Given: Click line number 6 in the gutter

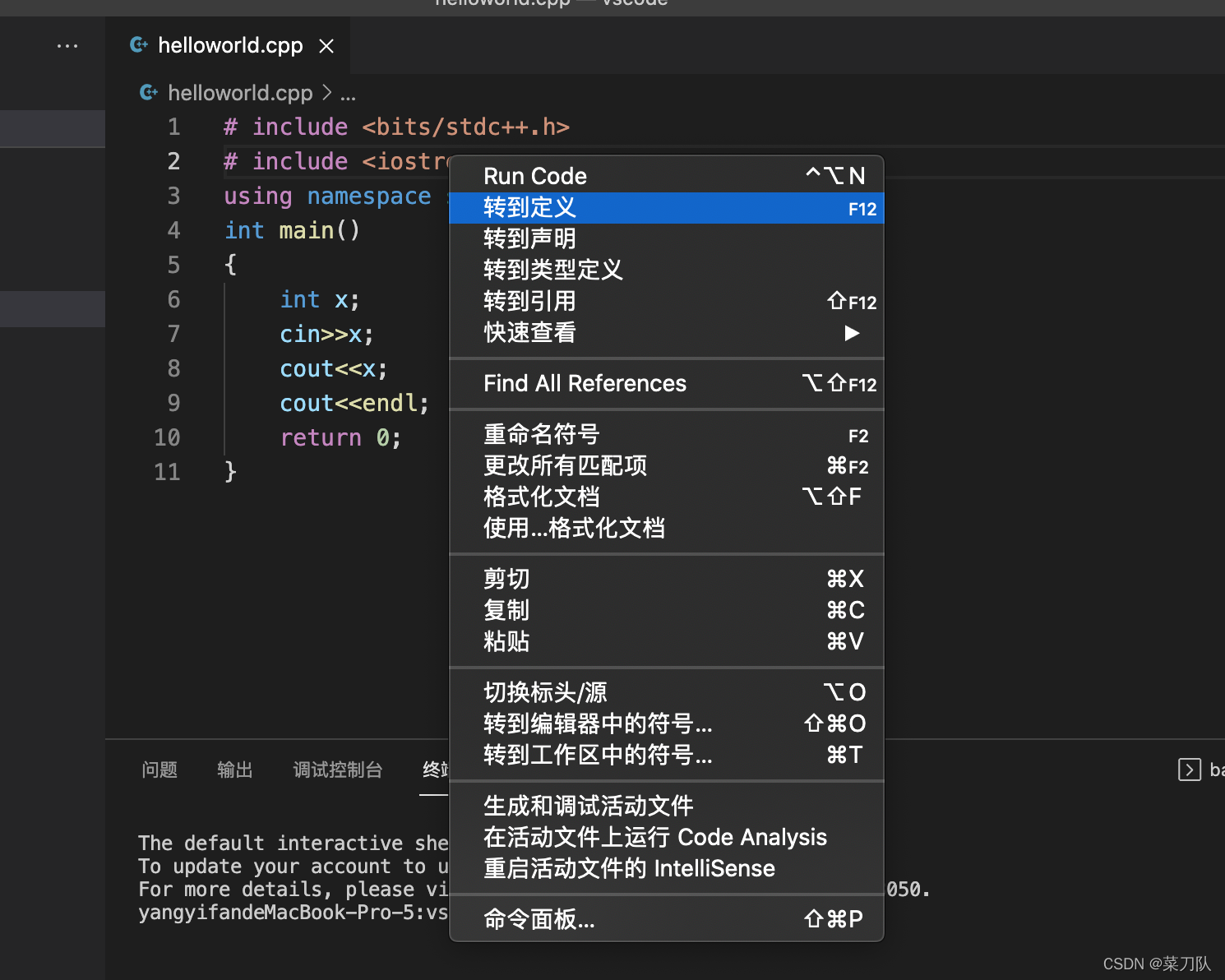Looking at the screenshot, I should pos(173,299).
